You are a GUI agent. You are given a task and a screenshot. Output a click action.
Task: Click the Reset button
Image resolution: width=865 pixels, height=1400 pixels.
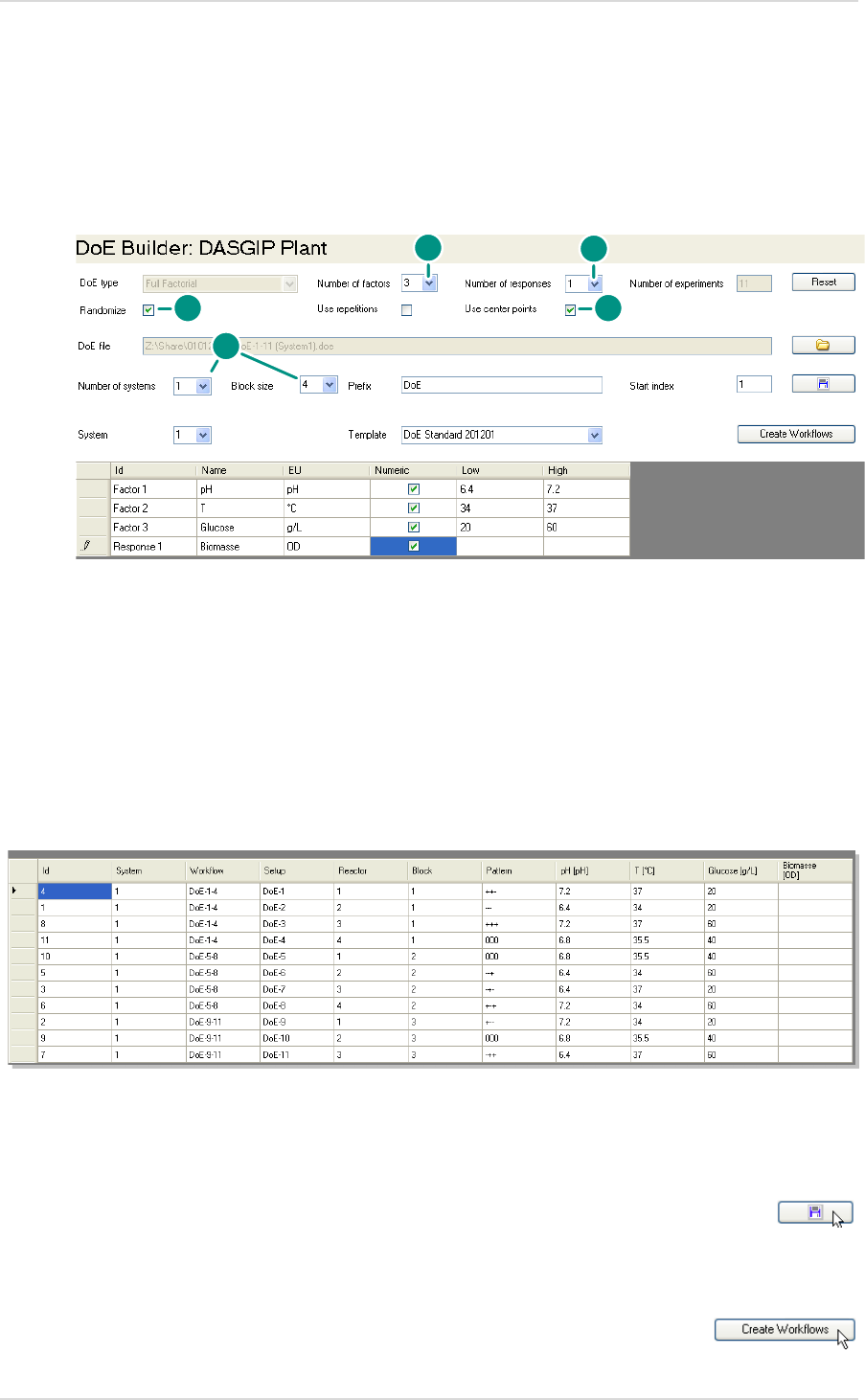[823, 282]
